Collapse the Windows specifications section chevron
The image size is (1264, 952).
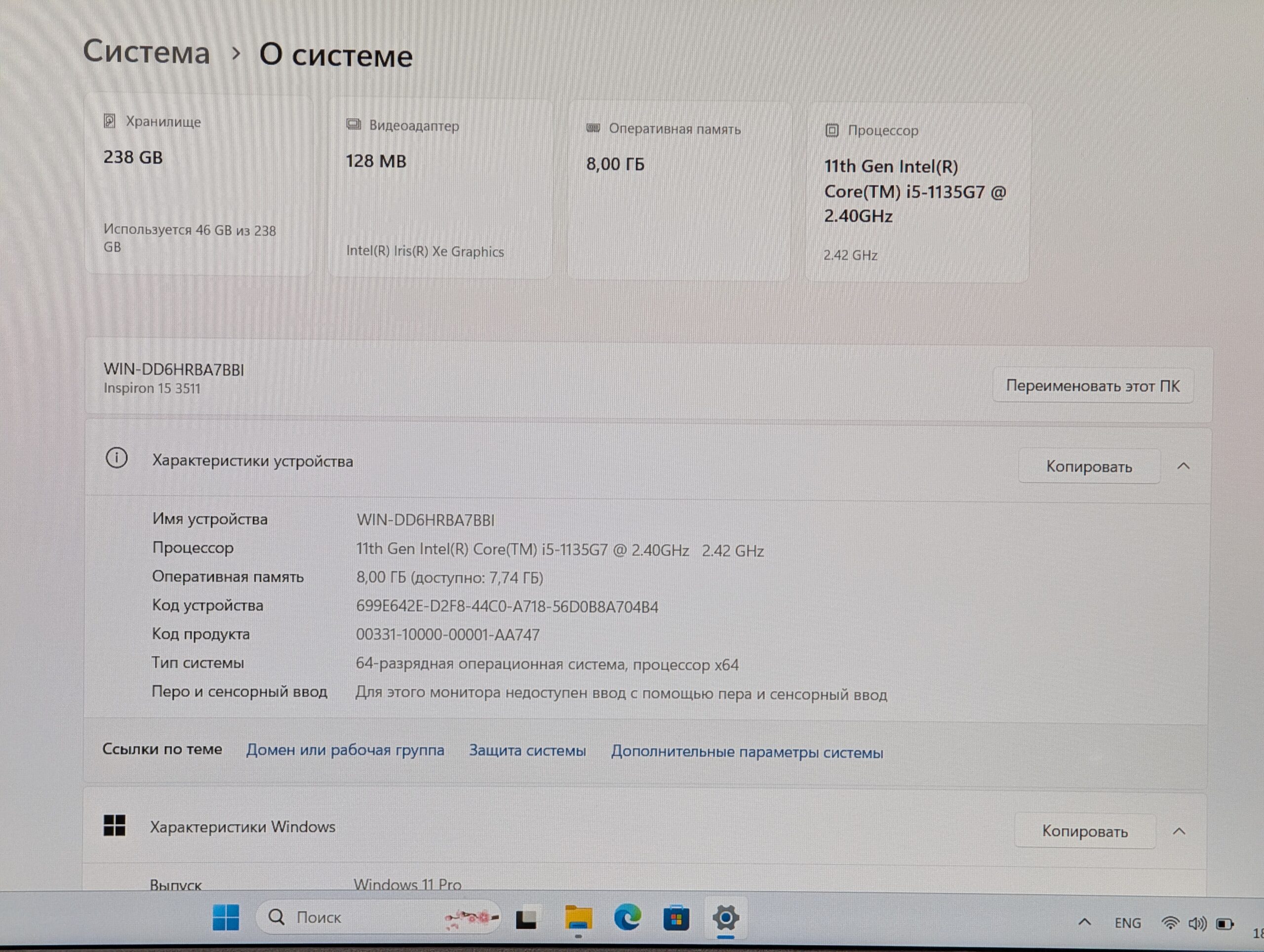pos(1179,831)
